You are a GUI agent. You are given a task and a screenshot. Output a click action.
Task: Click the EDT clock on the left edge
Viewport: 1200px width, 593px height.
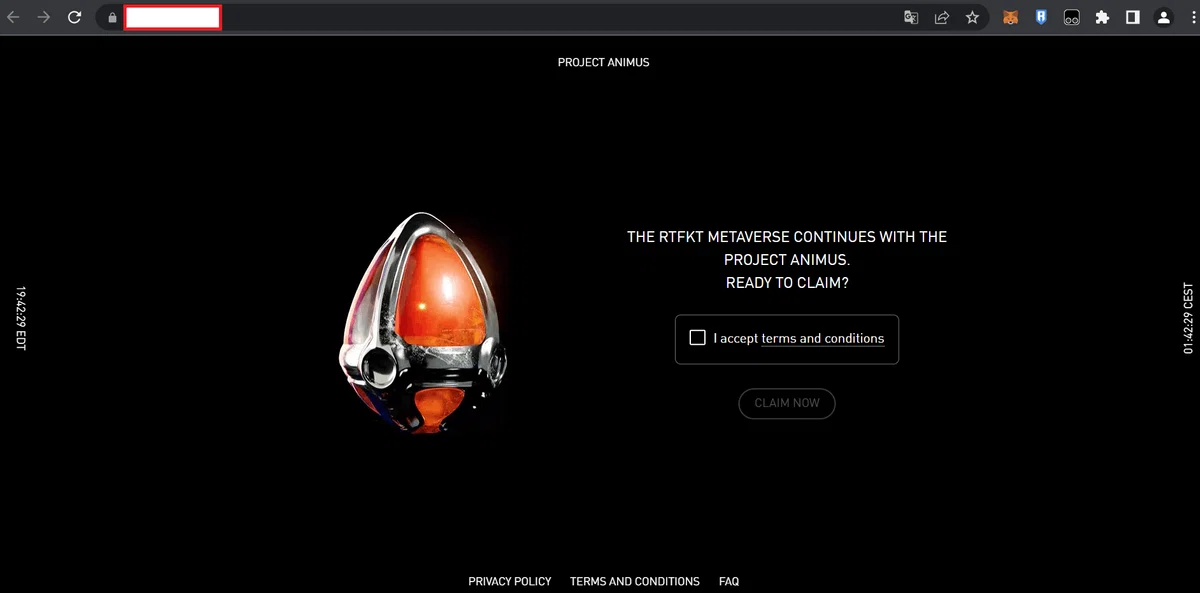20,318
